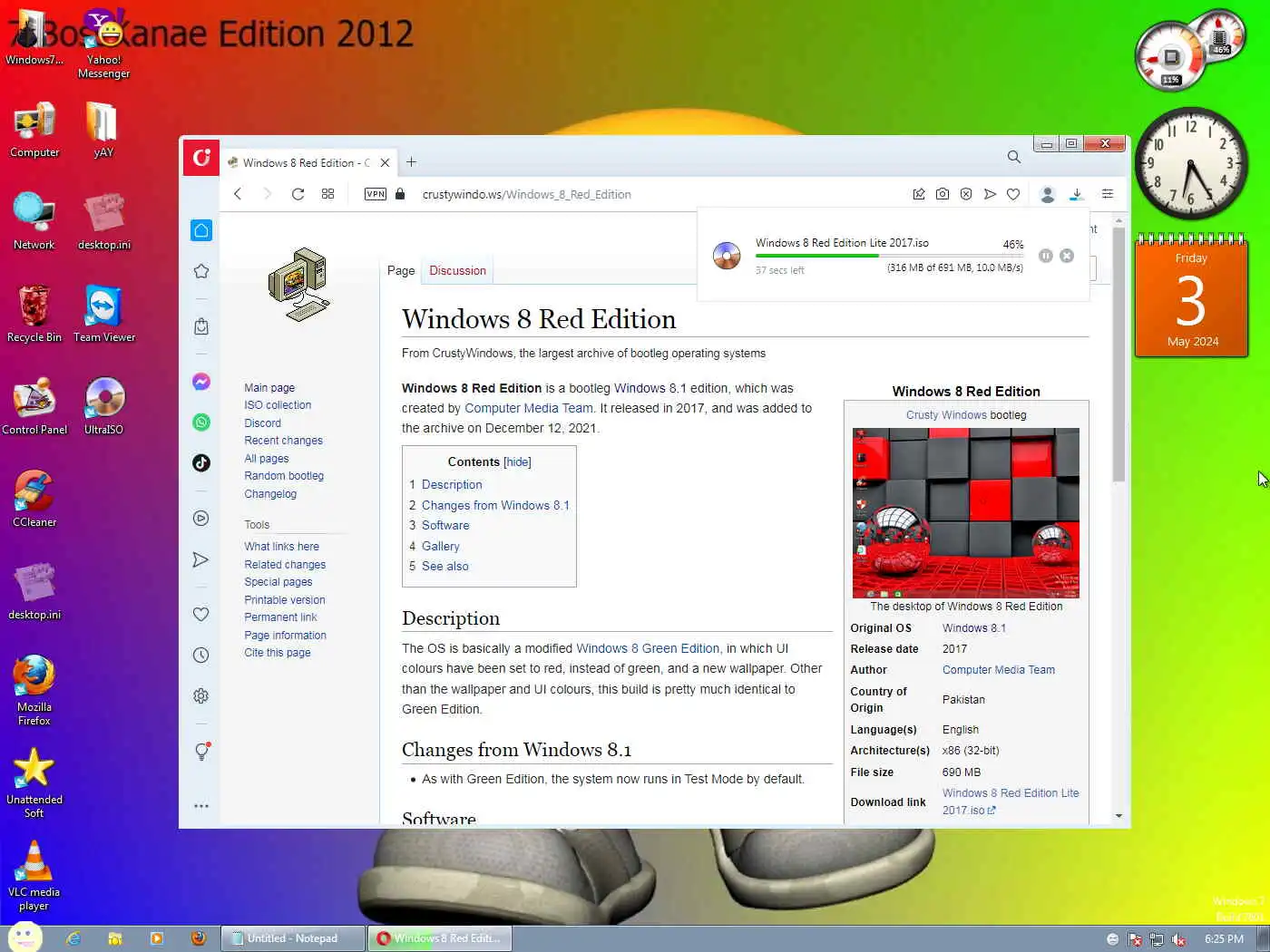Open Settings gear in sidebar
The width and height of the screenshot is (1270, 952).
coord(201,696)
